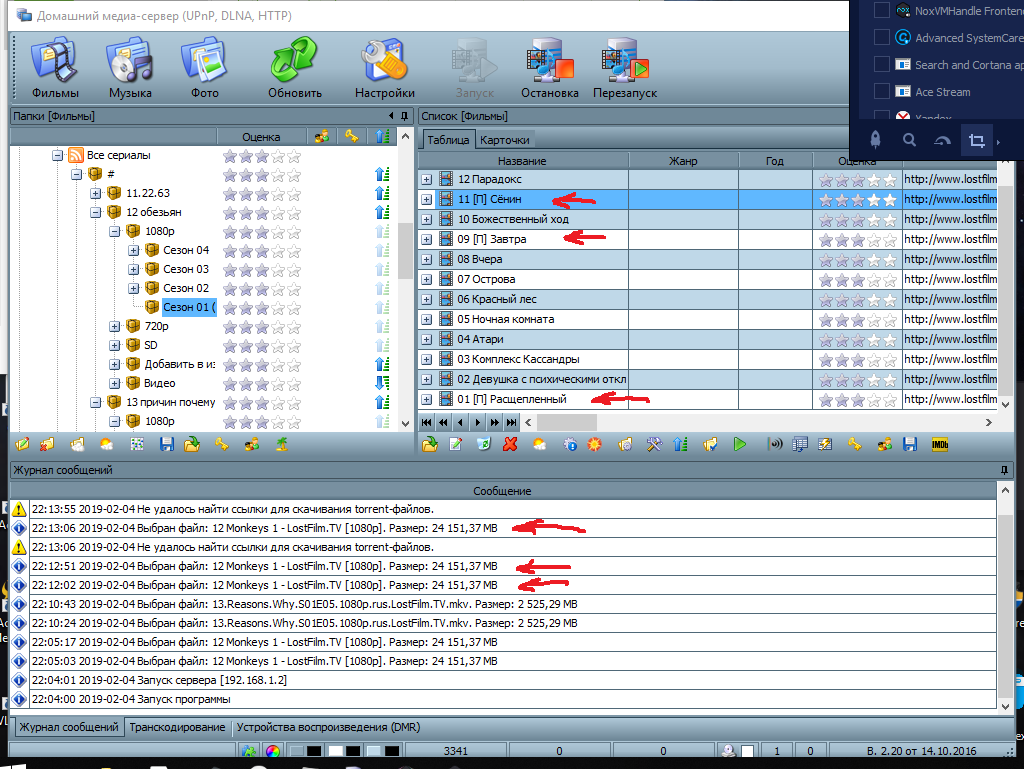Viewport: 1024px width, 769px height.
Task: Expand the Сезон 04 tree node
Action: coord(134,251)
